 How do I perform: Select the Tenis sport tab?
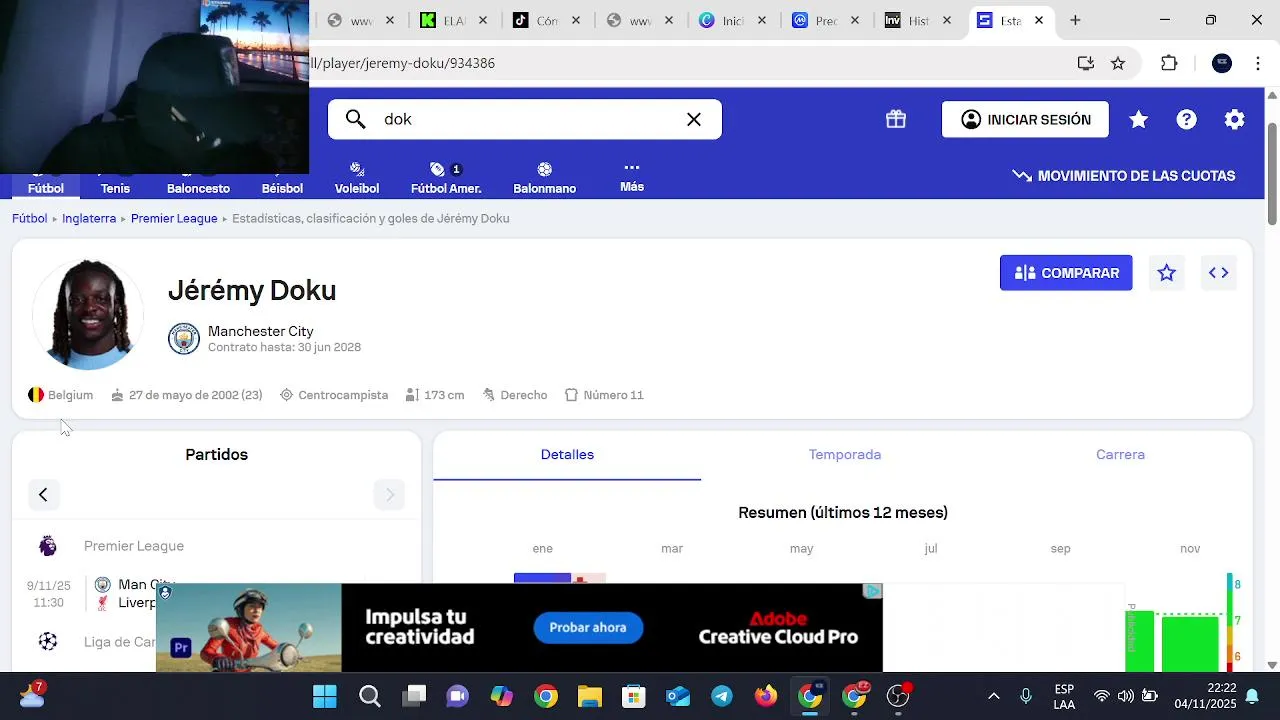[115, 188]
